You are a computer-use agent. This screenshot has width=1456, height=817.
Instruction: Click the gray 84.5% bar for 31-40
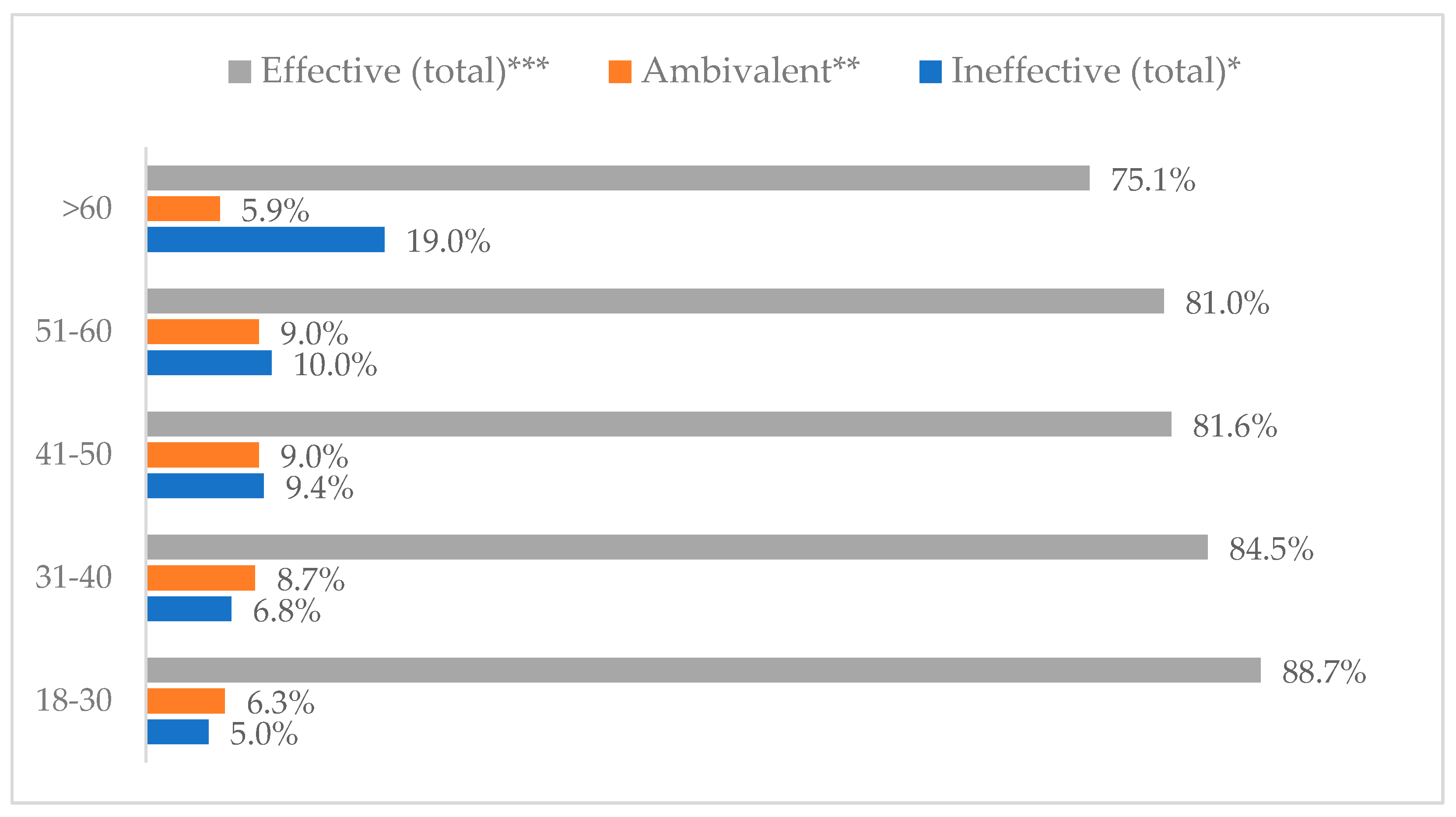[x=677, y=547]
